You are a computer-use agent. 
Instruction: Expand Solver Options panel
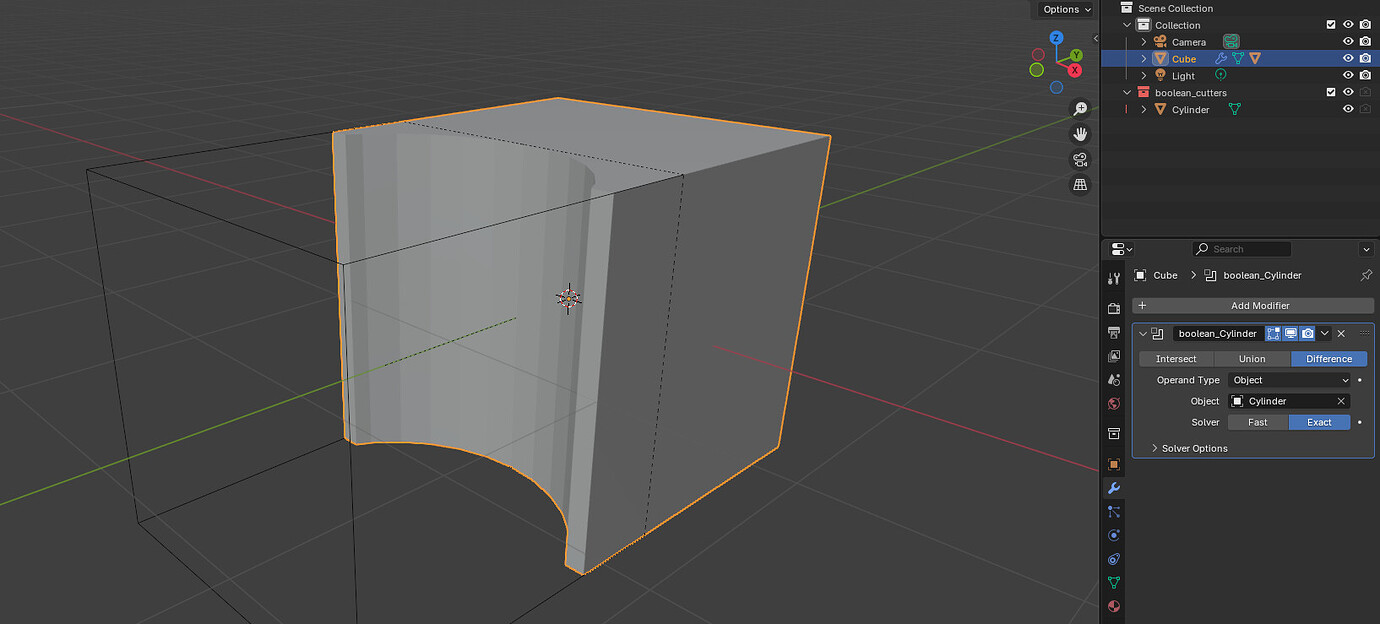pos(1189,448)
